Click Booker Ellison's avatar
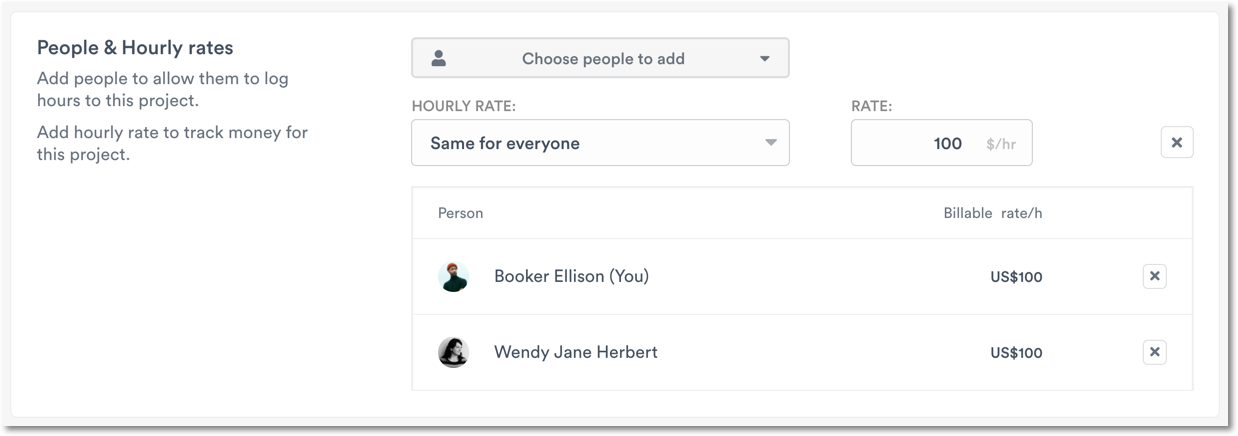This screenshot has width=1238, height=436. tap(453, 276)
